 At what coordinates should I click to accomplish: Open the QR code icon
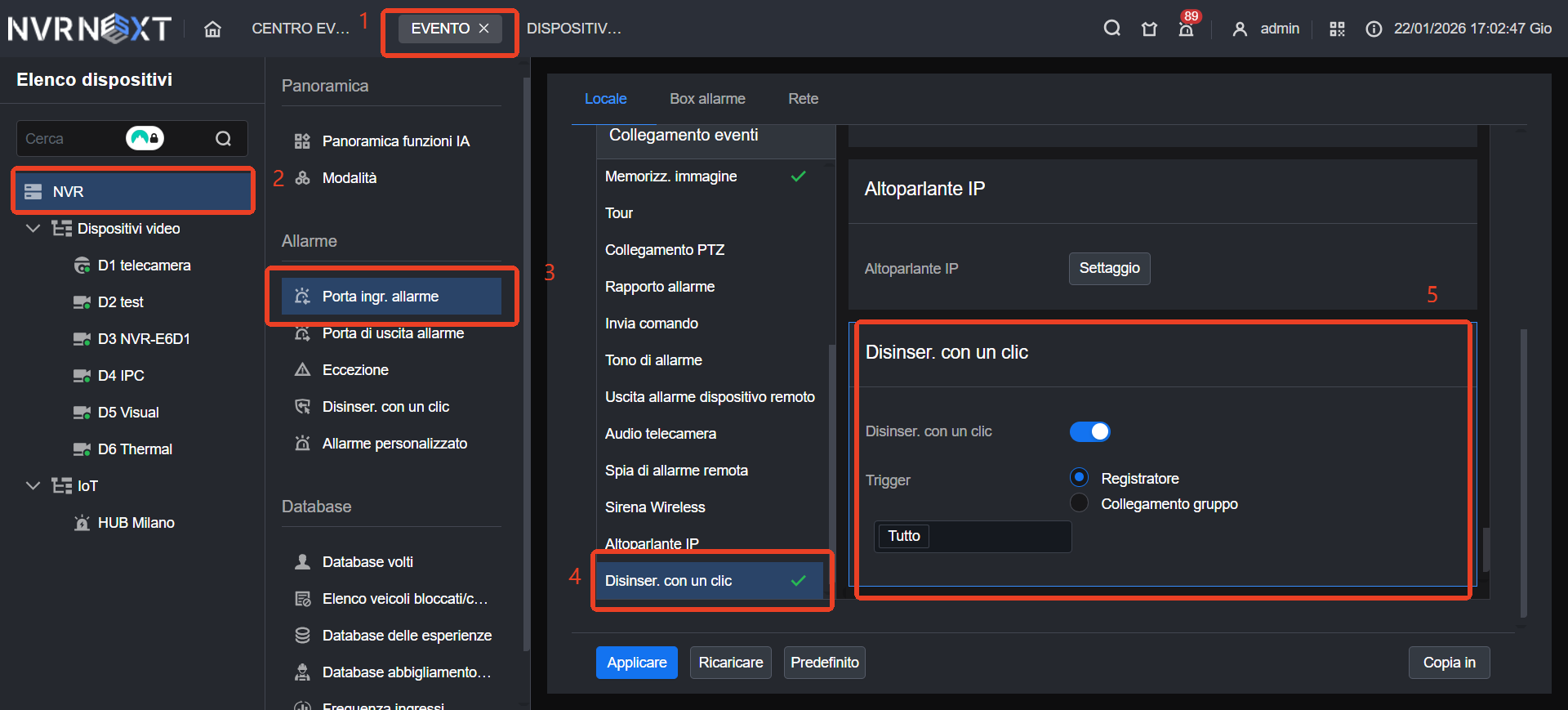tap(1337, 29)
